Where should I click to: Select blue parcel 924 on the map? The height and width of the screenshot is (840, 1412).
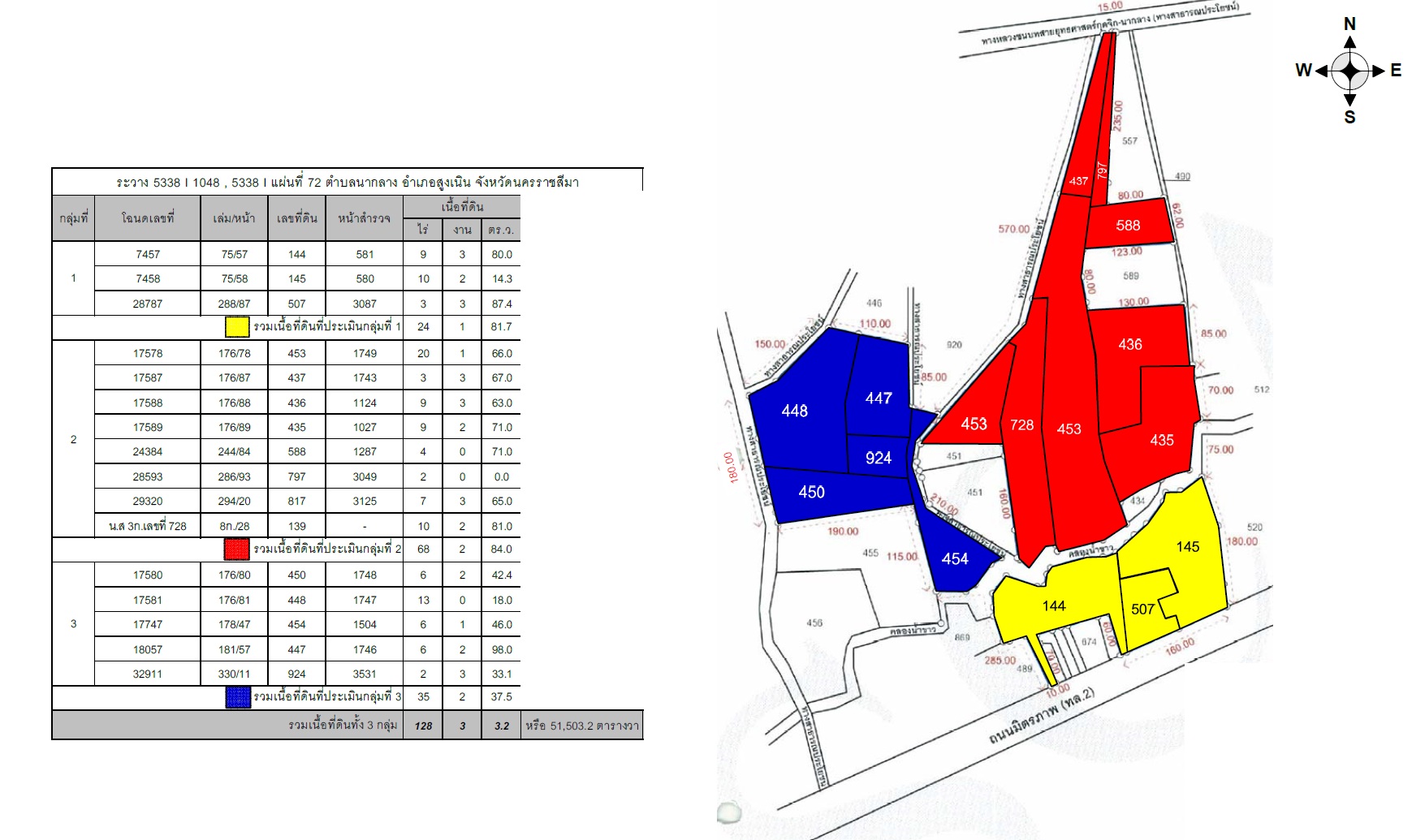(x=879, y=457)
